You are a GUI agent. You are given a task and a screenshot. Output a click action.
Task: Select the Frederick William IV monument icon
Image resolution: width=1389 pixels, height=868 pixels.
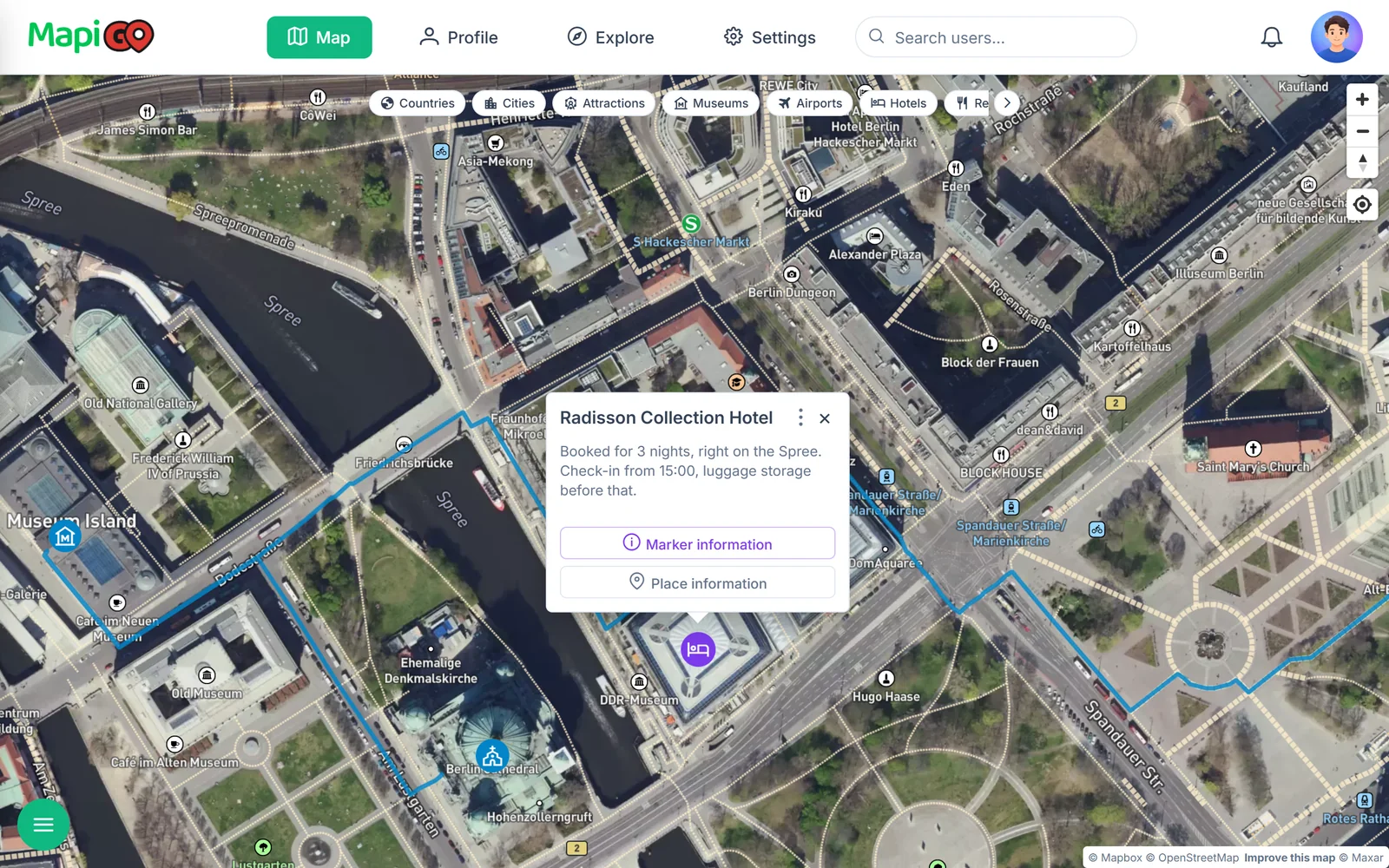(183, 440)
